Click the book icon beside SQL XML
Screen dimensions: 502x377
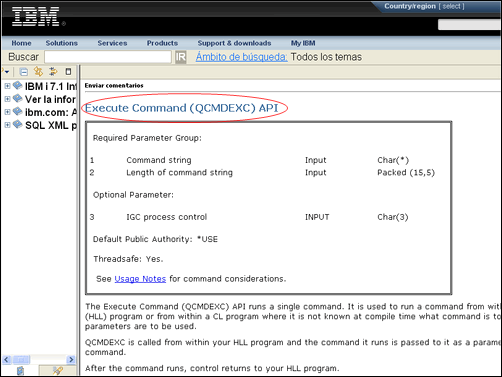(x=18, y=125)
